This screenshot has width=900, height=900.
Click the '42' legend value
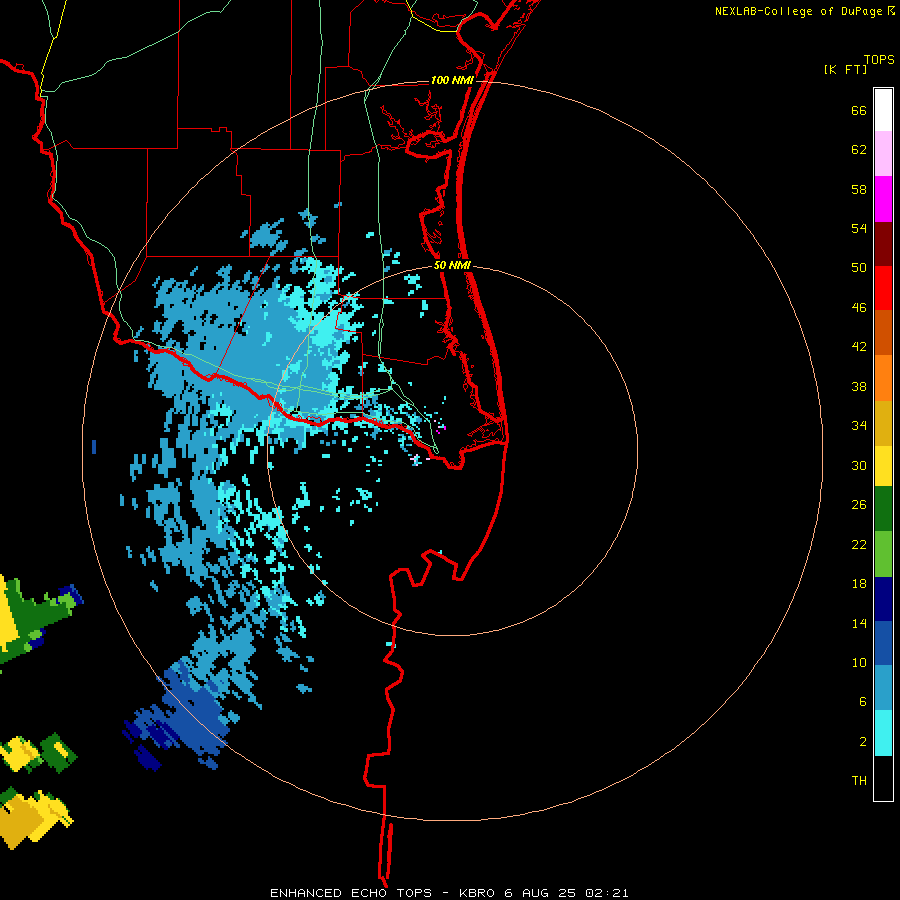pos(859,347)
